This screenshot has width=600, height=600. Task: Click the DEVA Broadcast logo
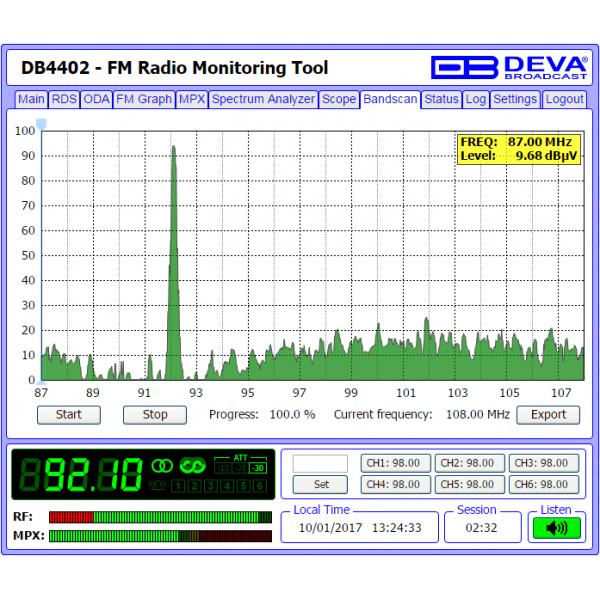coord(509,68)
